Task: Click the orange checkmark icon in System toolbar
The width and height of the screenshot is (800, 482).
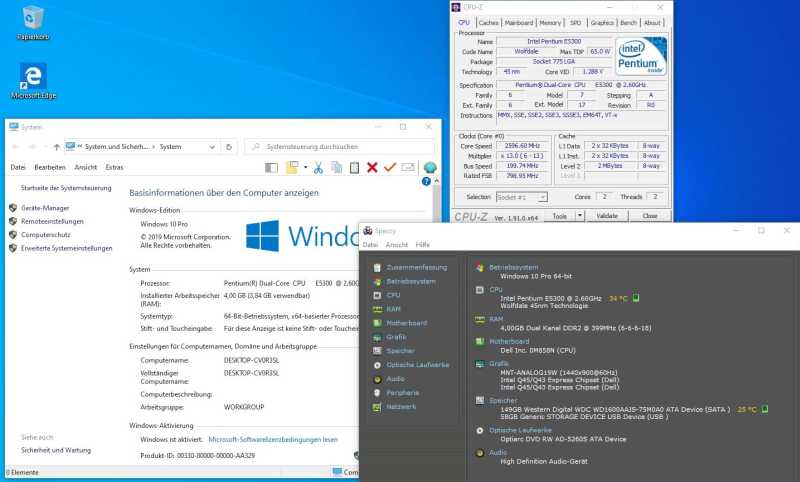Action: click(390, 167)
